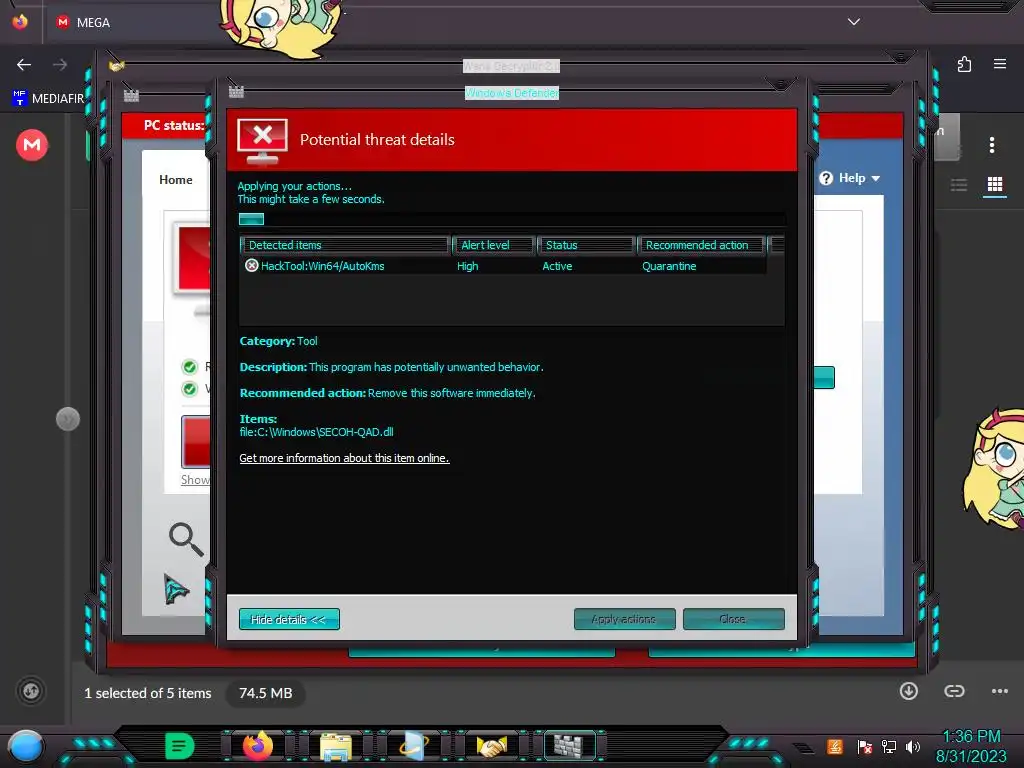
Task: Select the Home tab in Windows Defender
Action: [176, 180]
